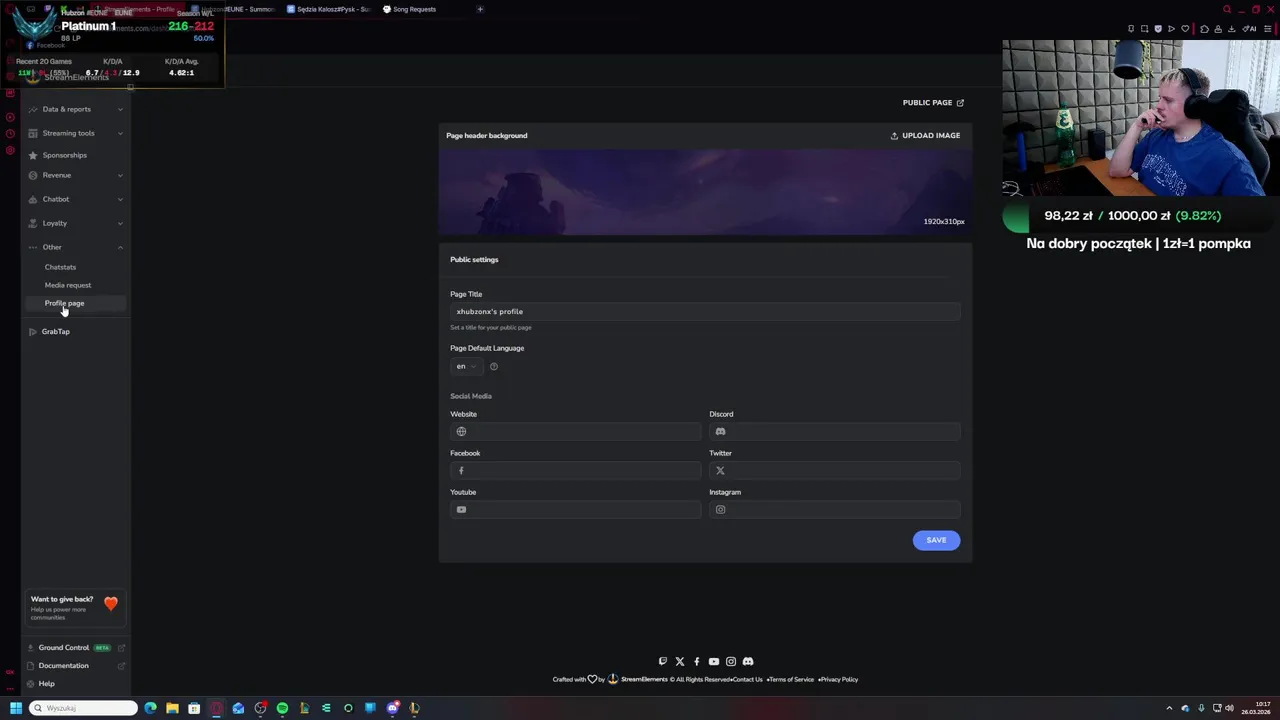Open Terms of Service footer link

(x=791, y=680)
